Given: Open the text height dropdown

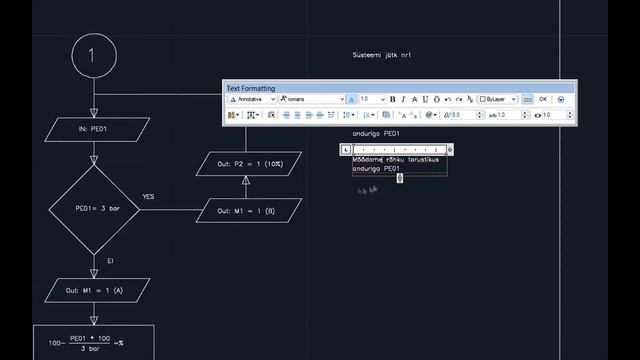Looking at the screenshot, I should click(x=372, y=99).
